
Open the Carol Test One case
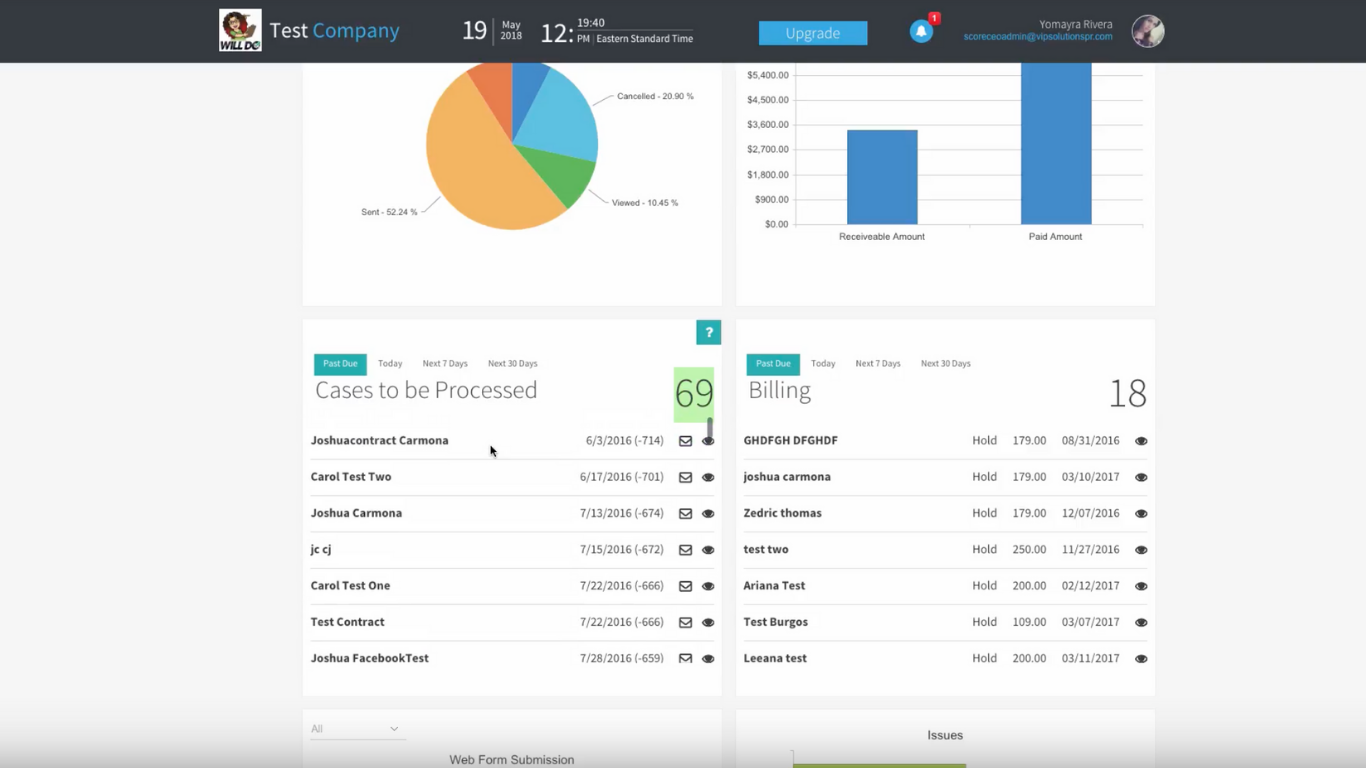click(350, 586)
